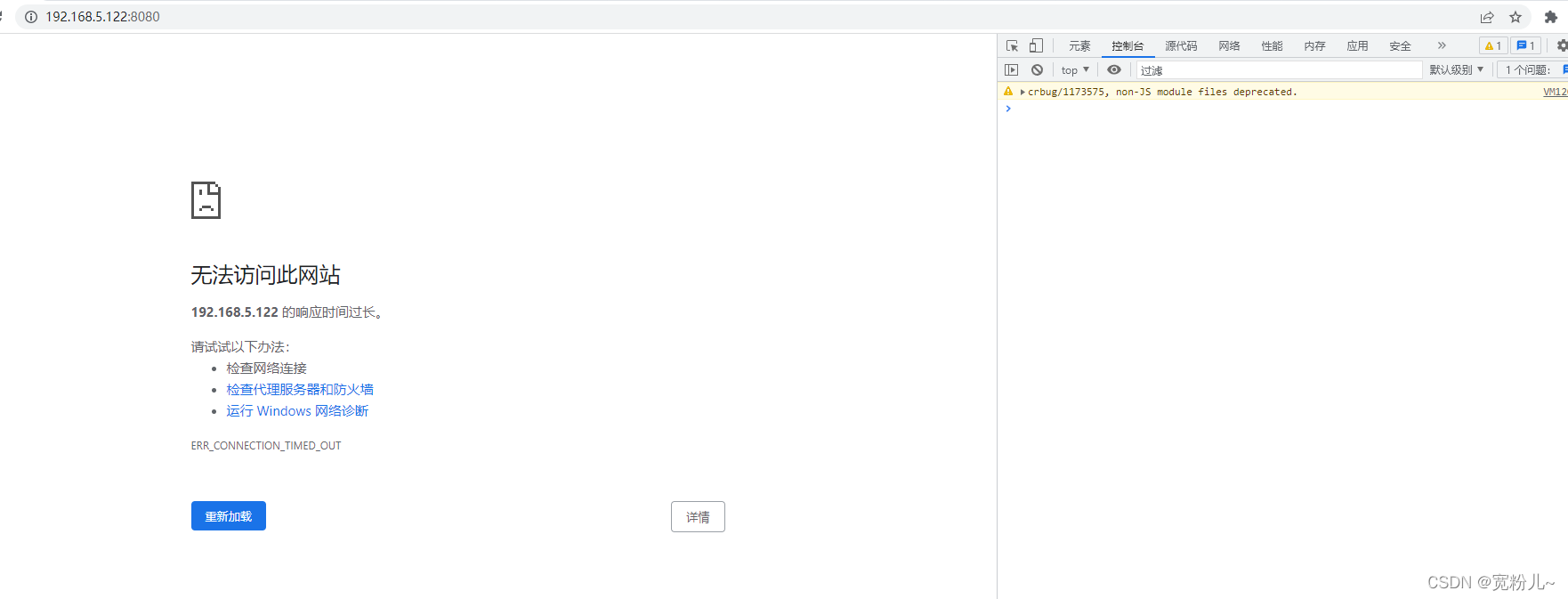Open DevTools settings gear

click(x=1562, y=45)
